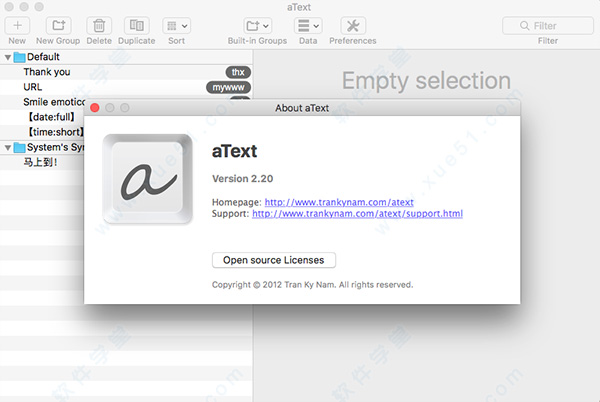
Task: Collapse the Default group triangle
Action: click(x=8, y=57)
